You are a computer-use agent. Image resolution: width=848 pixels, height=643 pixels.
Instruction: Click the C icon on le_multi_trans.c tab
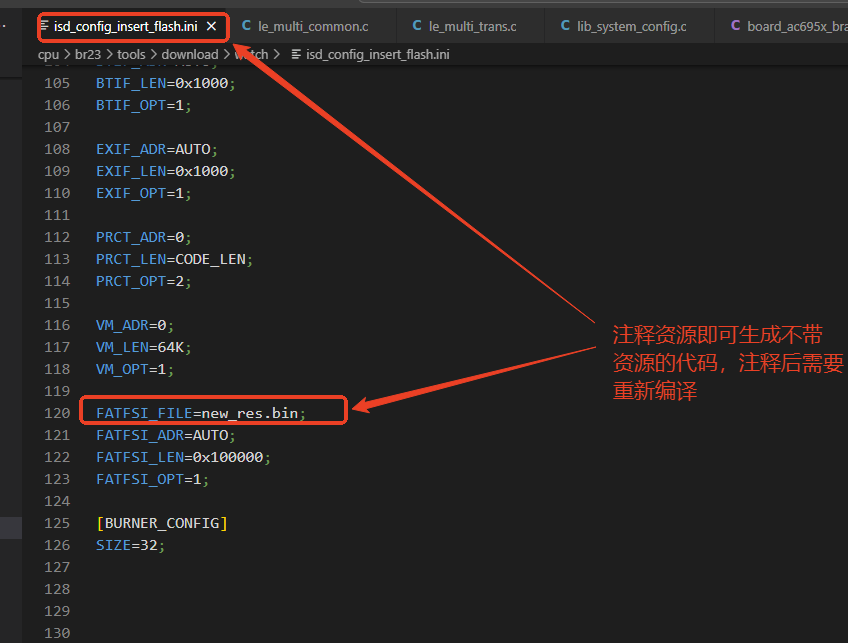pyautogui.click(x=417, y=25)
